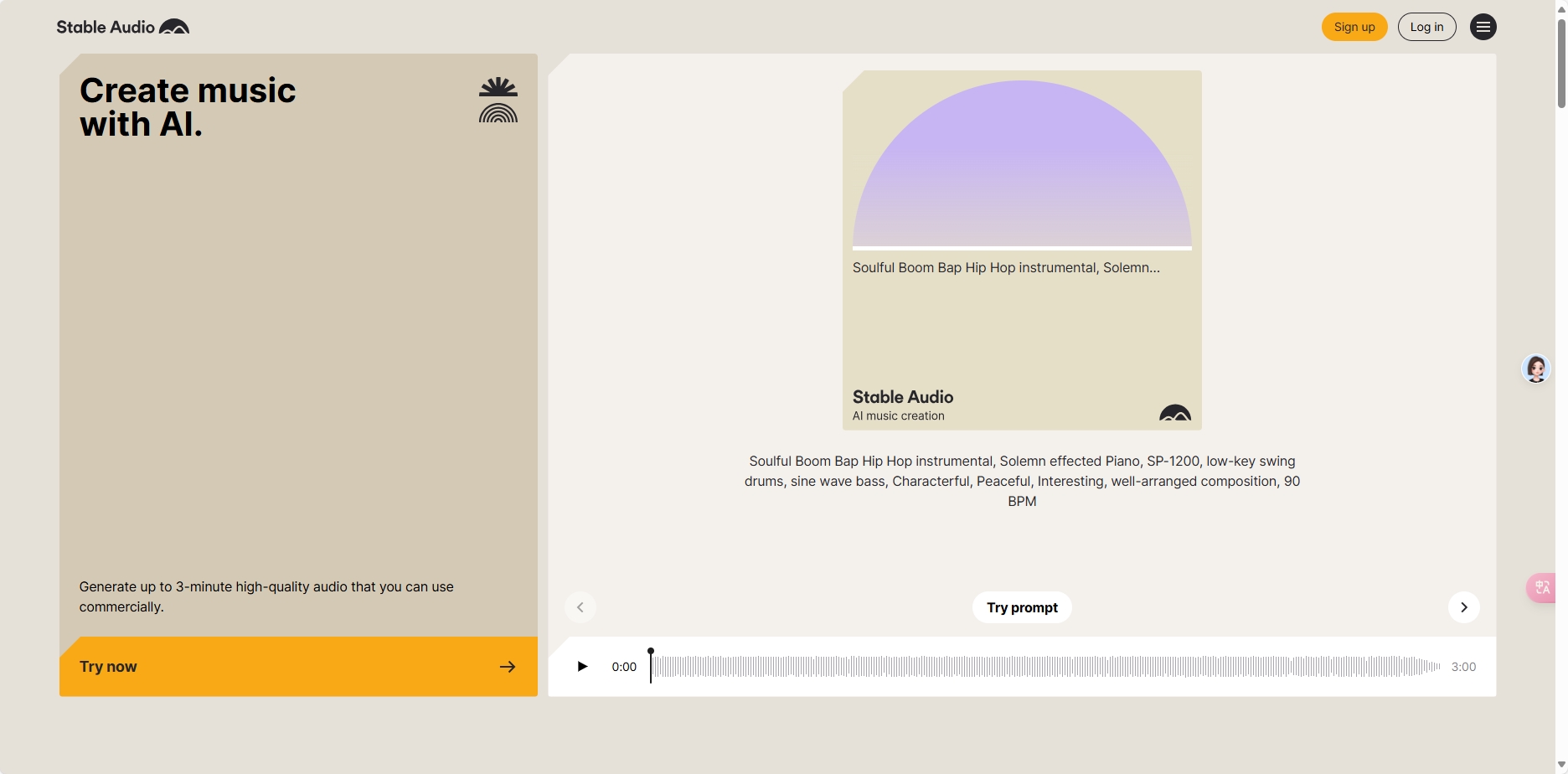Click the pink translate floating icon
Viewport: 1568px width, 774px height.
[1542, 587]
